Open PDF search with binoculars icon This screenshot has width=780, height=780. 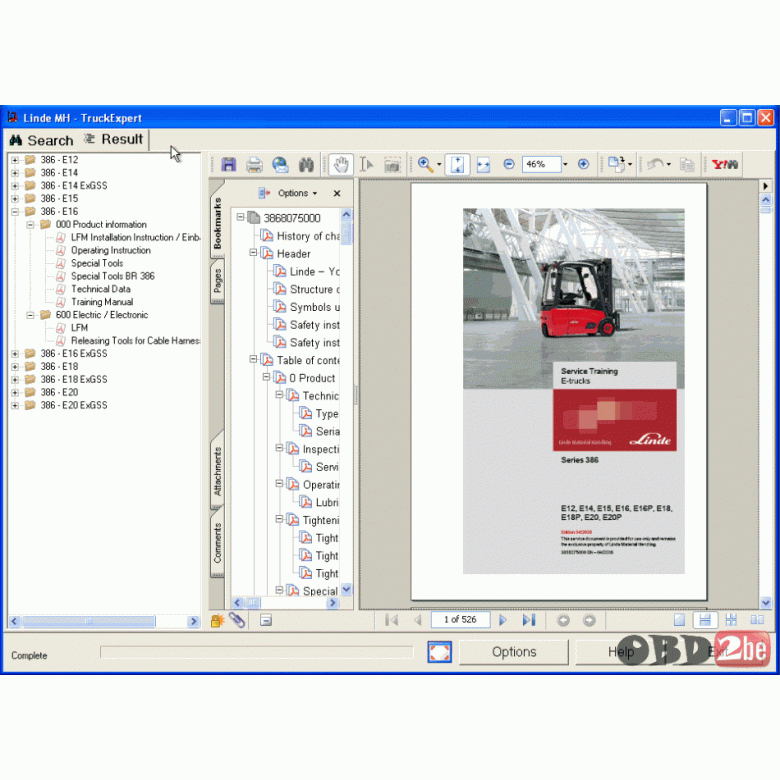click(x=306, y=165)
